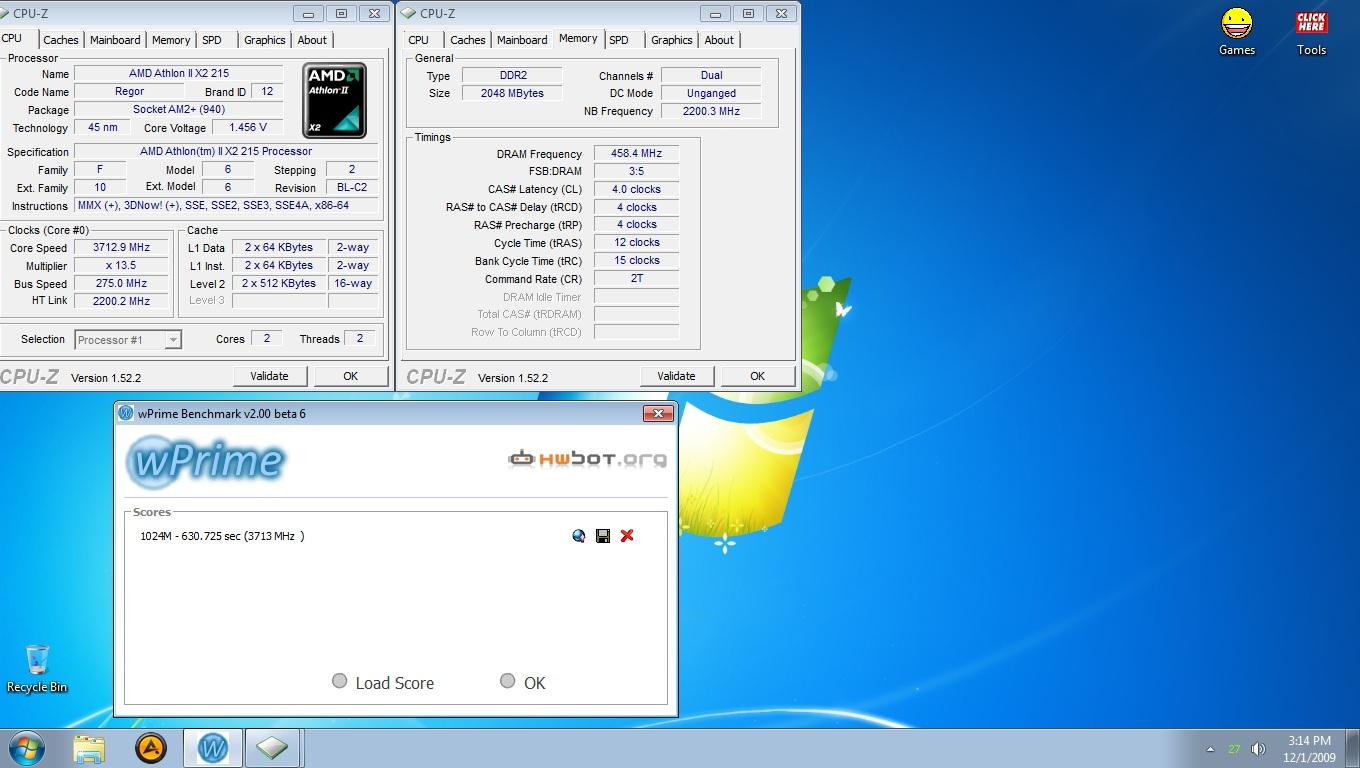Click the Core Voltage value 1.456 V
Viewport: 1360px width, 768px height.
[x=247, y=127]
